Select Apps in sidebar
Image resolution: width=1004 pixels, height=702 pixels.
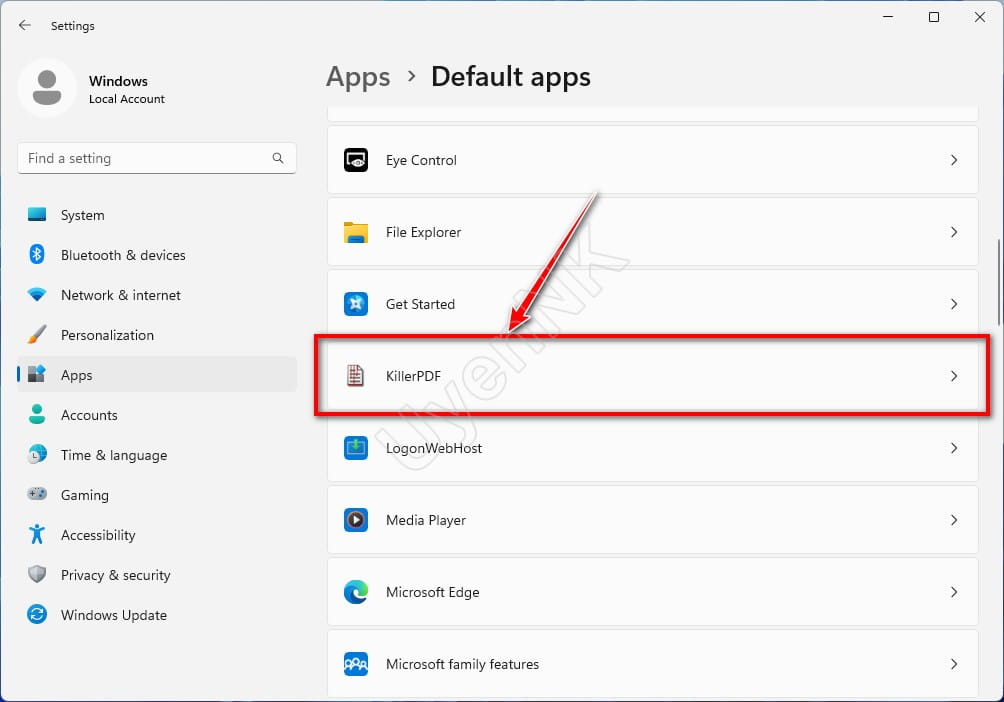157,374
